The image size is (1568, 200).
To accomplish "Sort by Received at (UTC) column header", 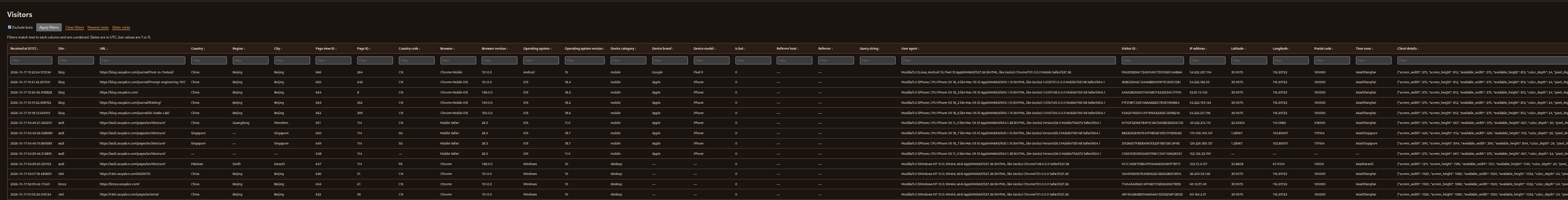I will 23,49.
